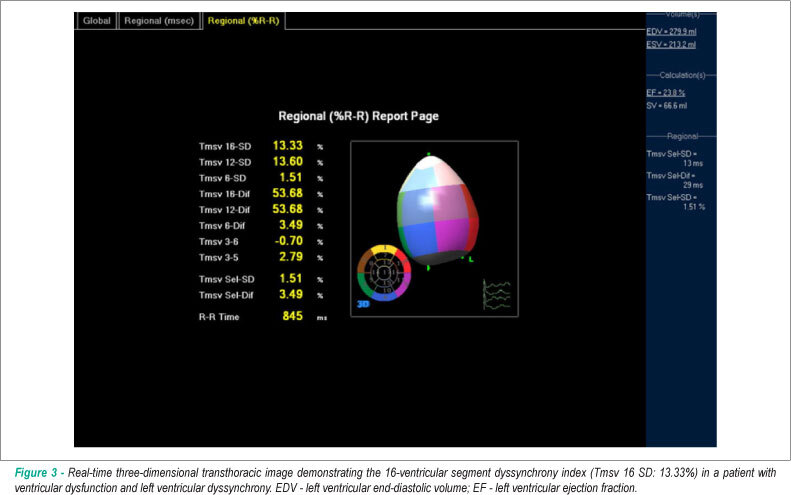
Task: Click the Regional section header in sidebar
Action: click(x=682, y=136)
